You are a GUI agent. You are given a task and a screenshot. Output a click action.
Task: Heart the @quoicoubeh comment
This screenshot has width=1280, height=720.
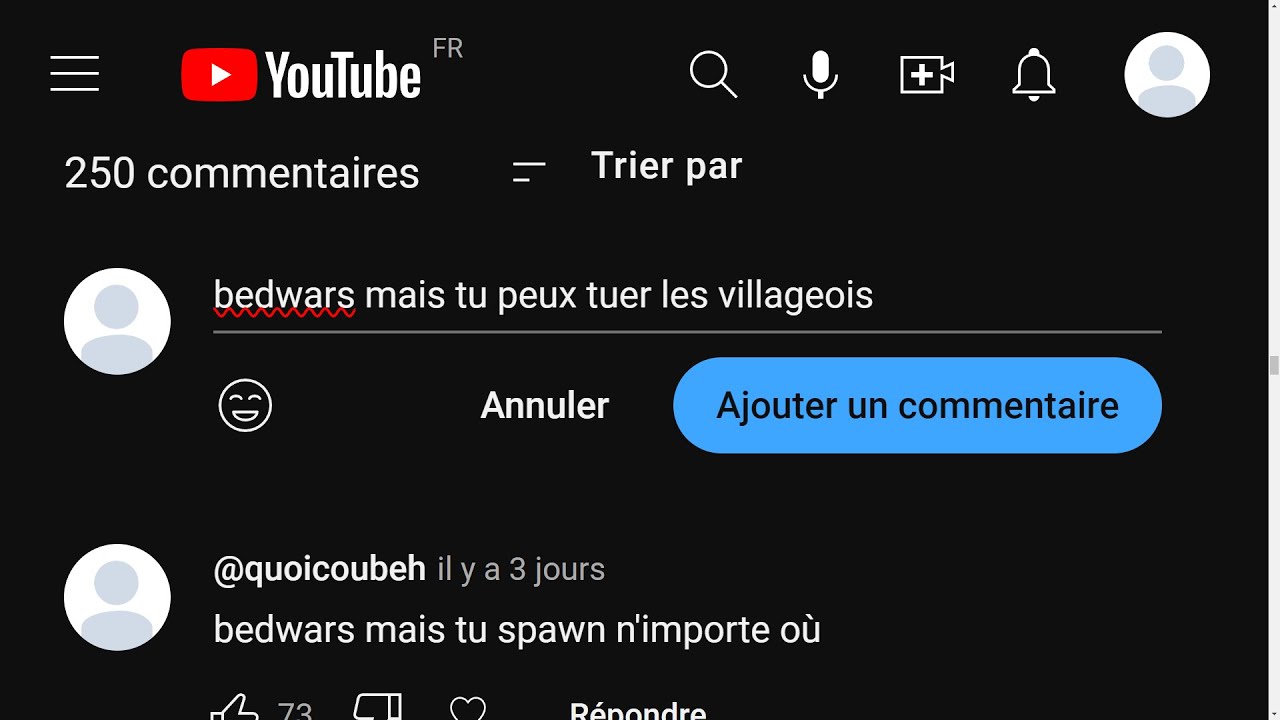pos(468,710)
